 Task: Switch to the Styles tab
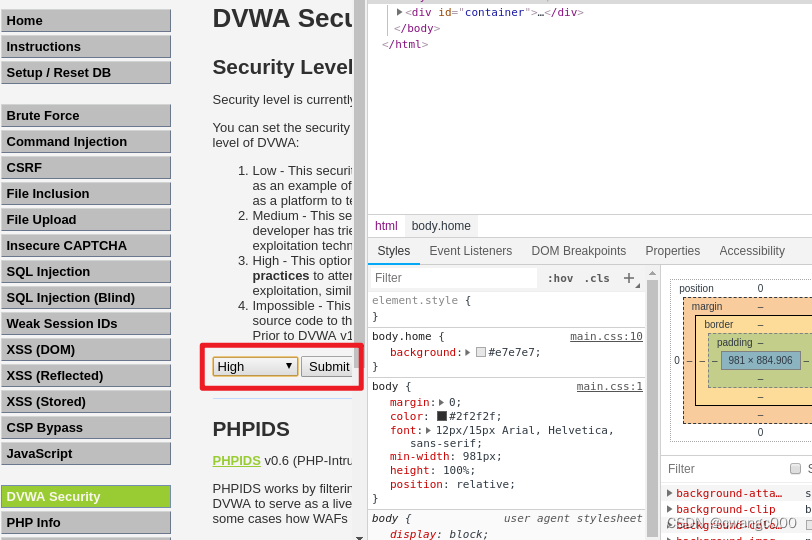point(394,251)
